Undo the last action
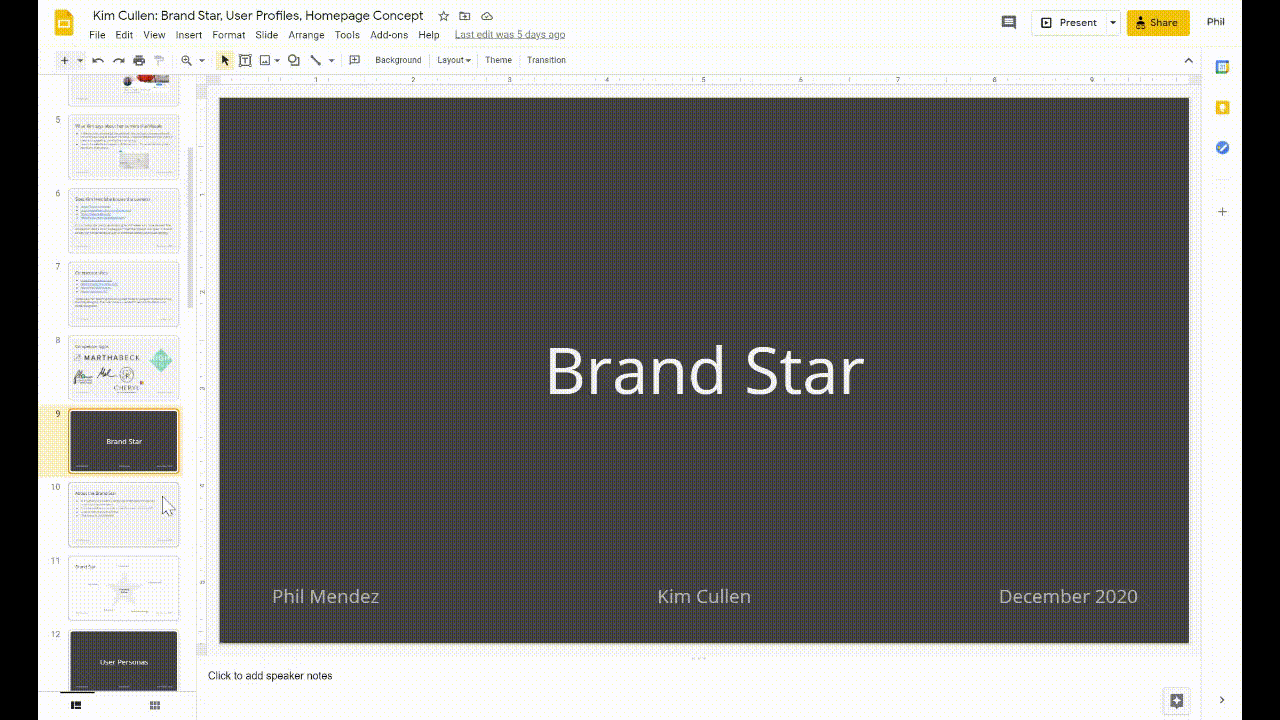The image size is (1280, 720). pyautogui.click(x=97, y=60)
